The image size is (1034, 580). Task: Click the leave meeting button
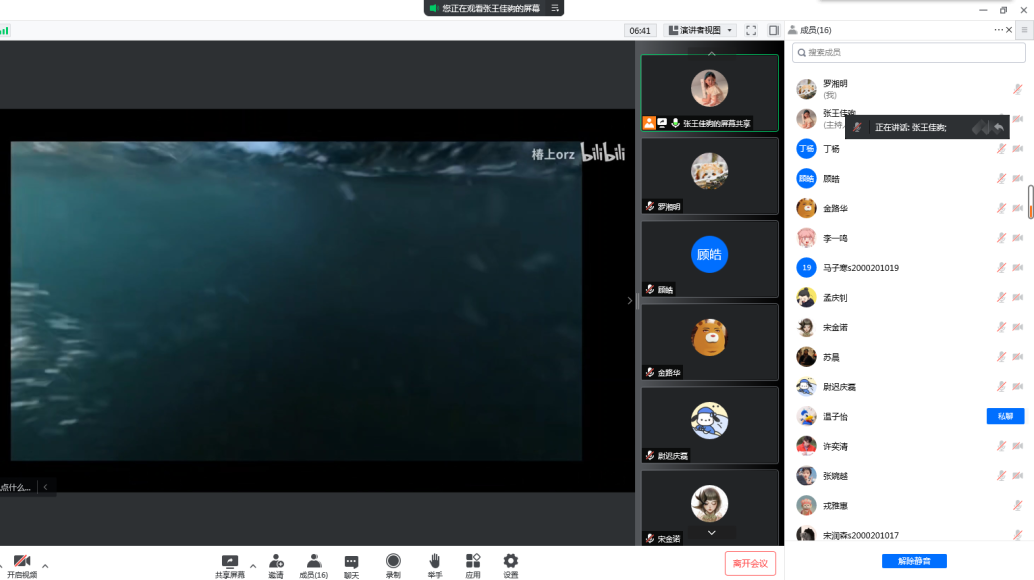click(x=750, y=563)
